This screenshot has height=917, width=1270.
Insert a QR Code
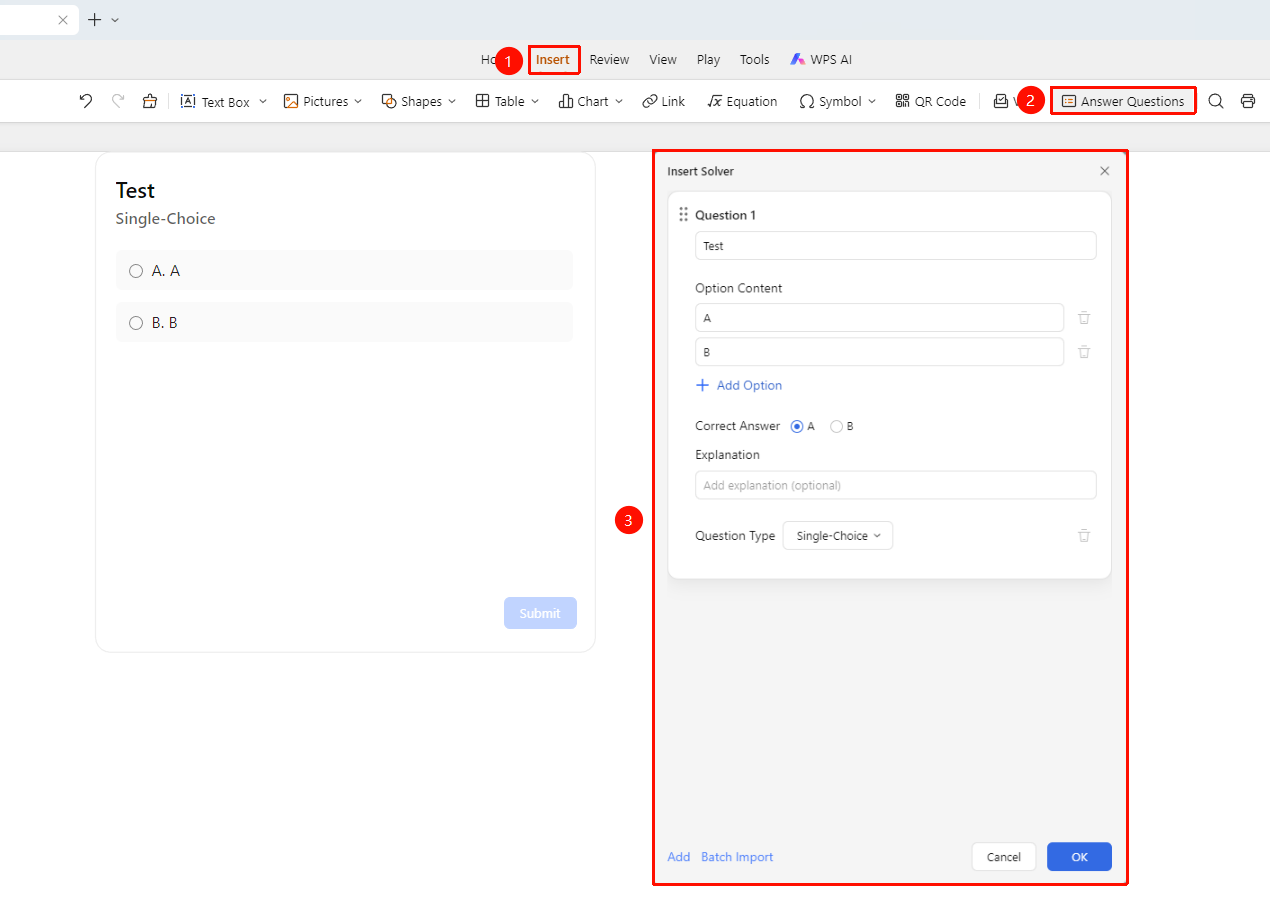931,101
